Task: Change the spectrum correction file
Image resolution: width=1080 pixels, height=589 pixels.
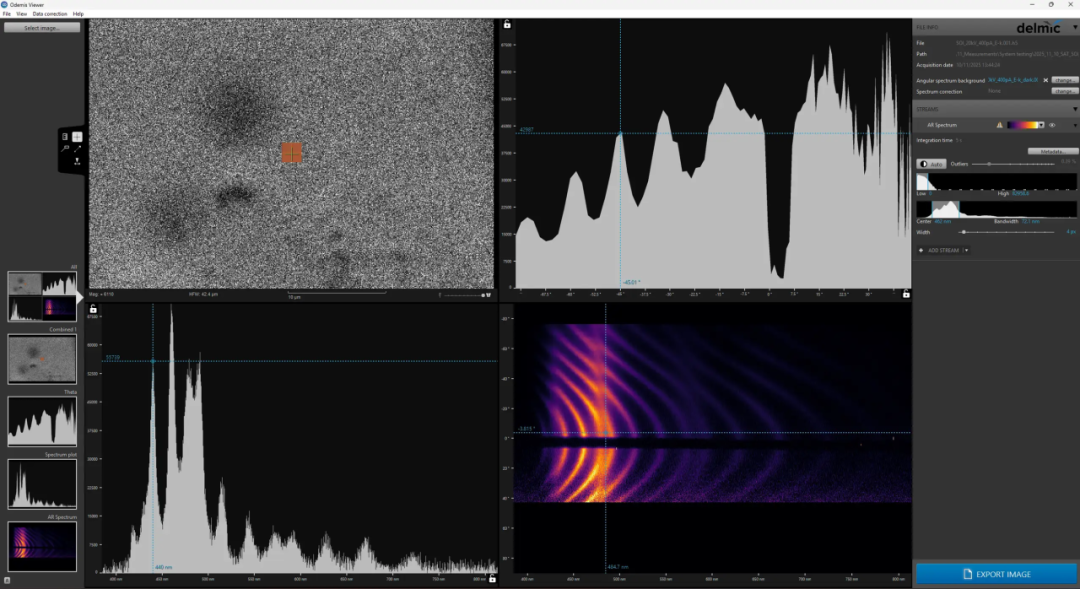Action: click(1065, 91)
